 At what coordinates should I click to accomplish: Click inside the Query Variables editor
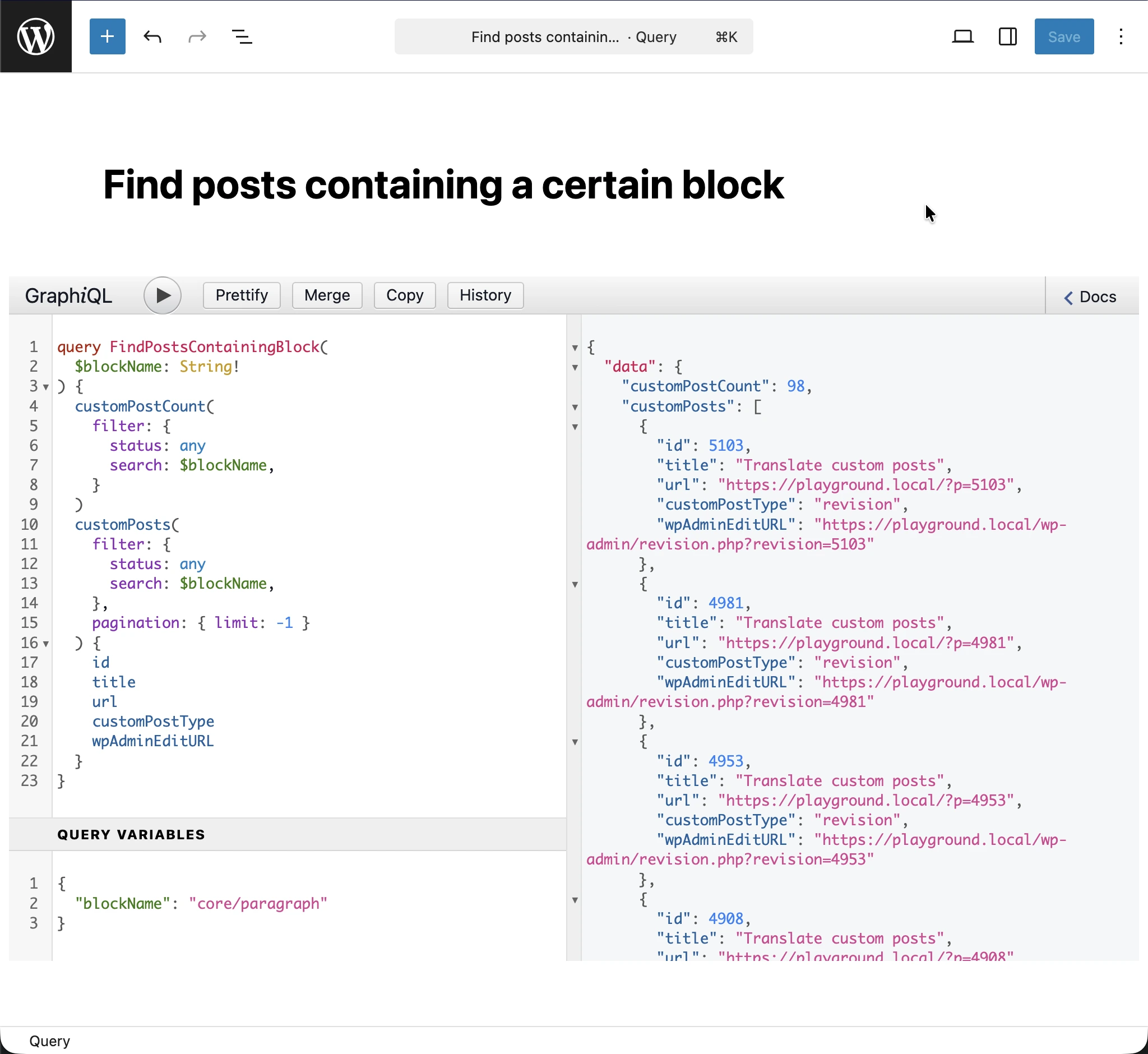(228, 903)
